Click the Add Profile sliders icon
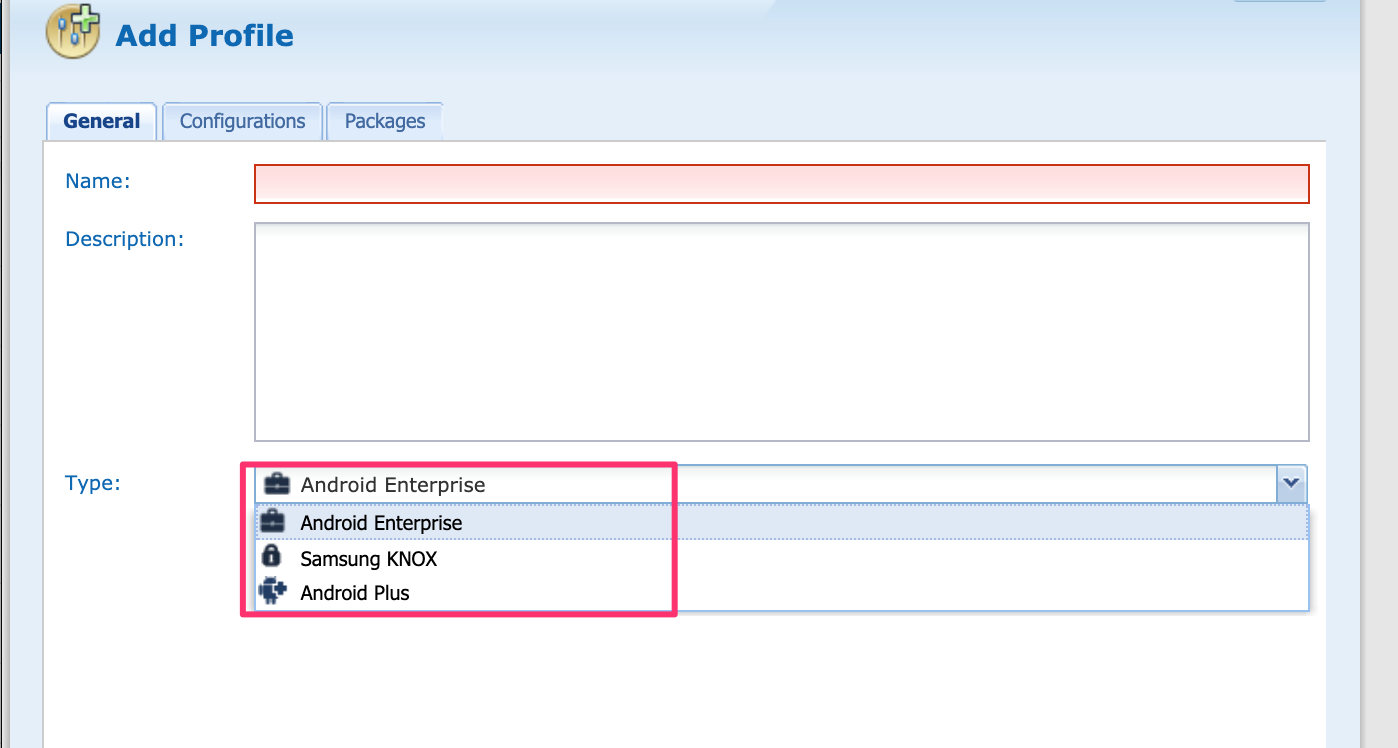The height and width of the screenshot is (748, 1398). (x=73, y=34)
